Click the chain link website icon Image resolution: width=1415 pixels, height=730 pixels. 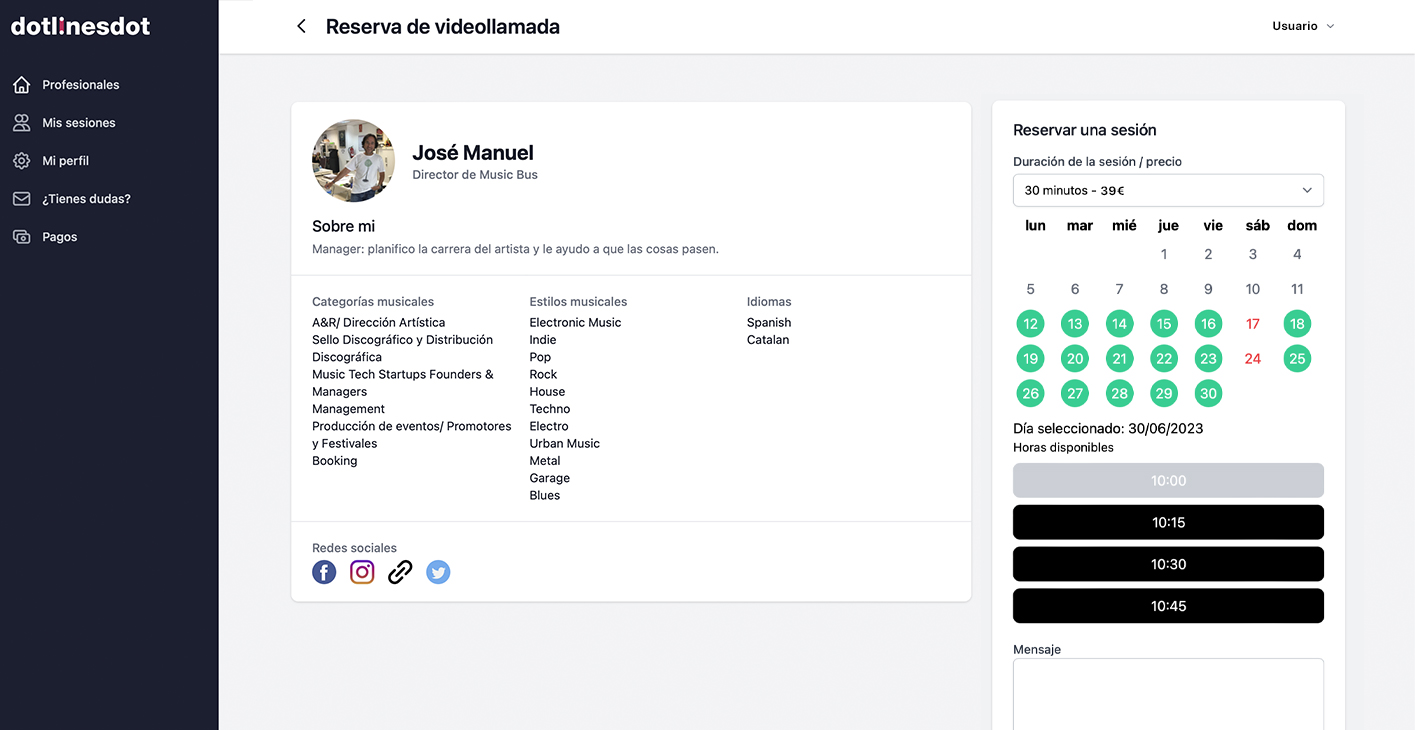(x=400, y=572)
